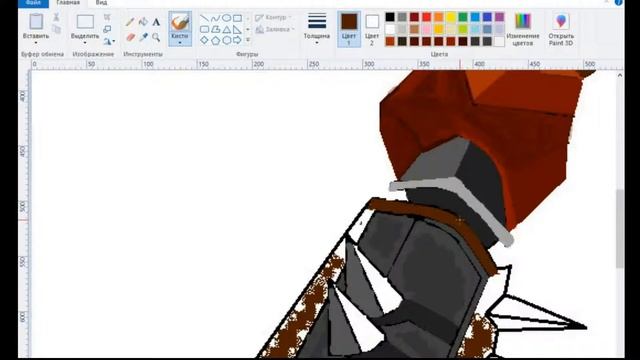Click the Cut scissors icon
Viewport: 640px width, 360px height.
pos(56,17)
